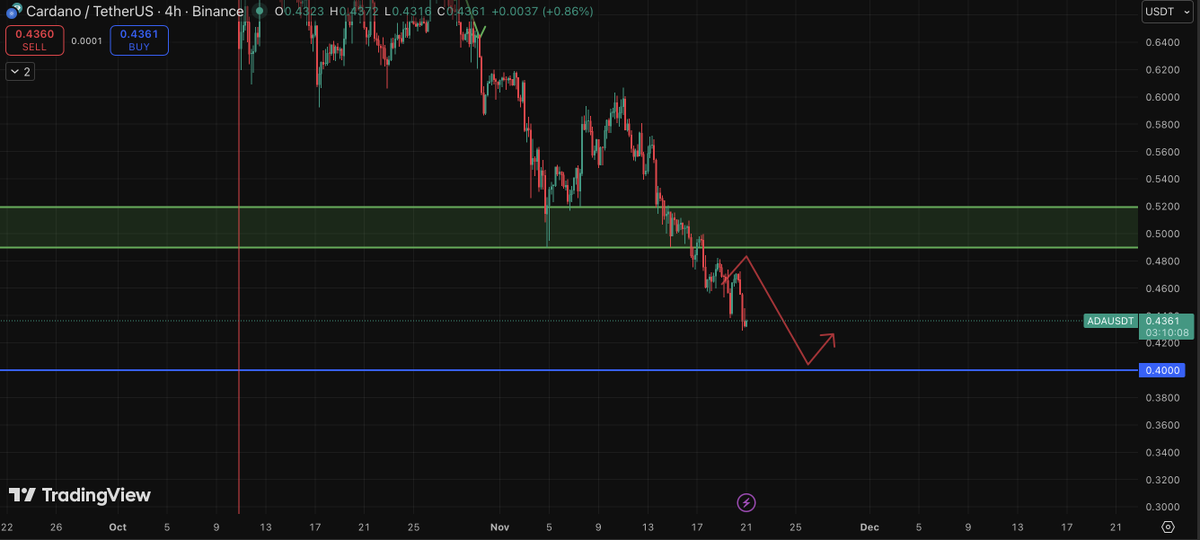Click the 0.6400 price axis label
Screen dimensions: 1200x540
(x=1164, y=43)
